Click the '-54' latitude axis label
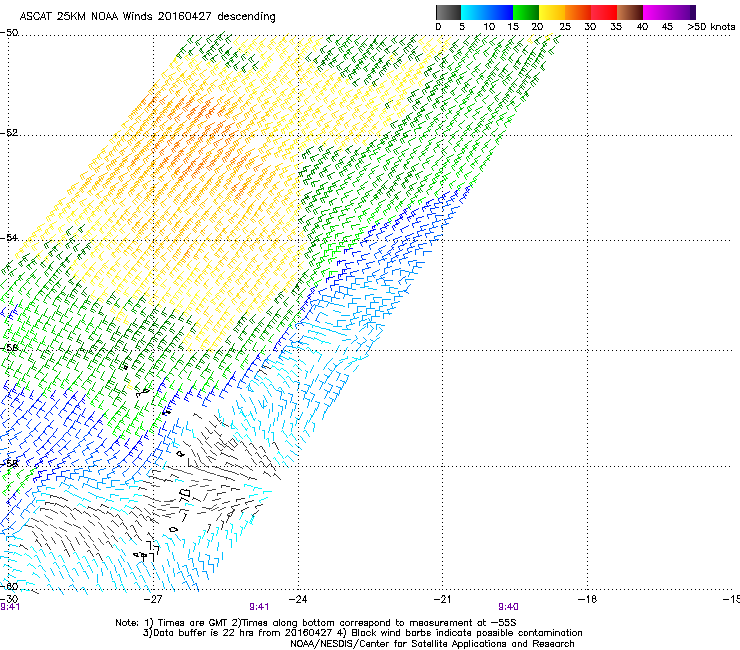The width and height of the screenshot is (740, 650). coord(9,237)
